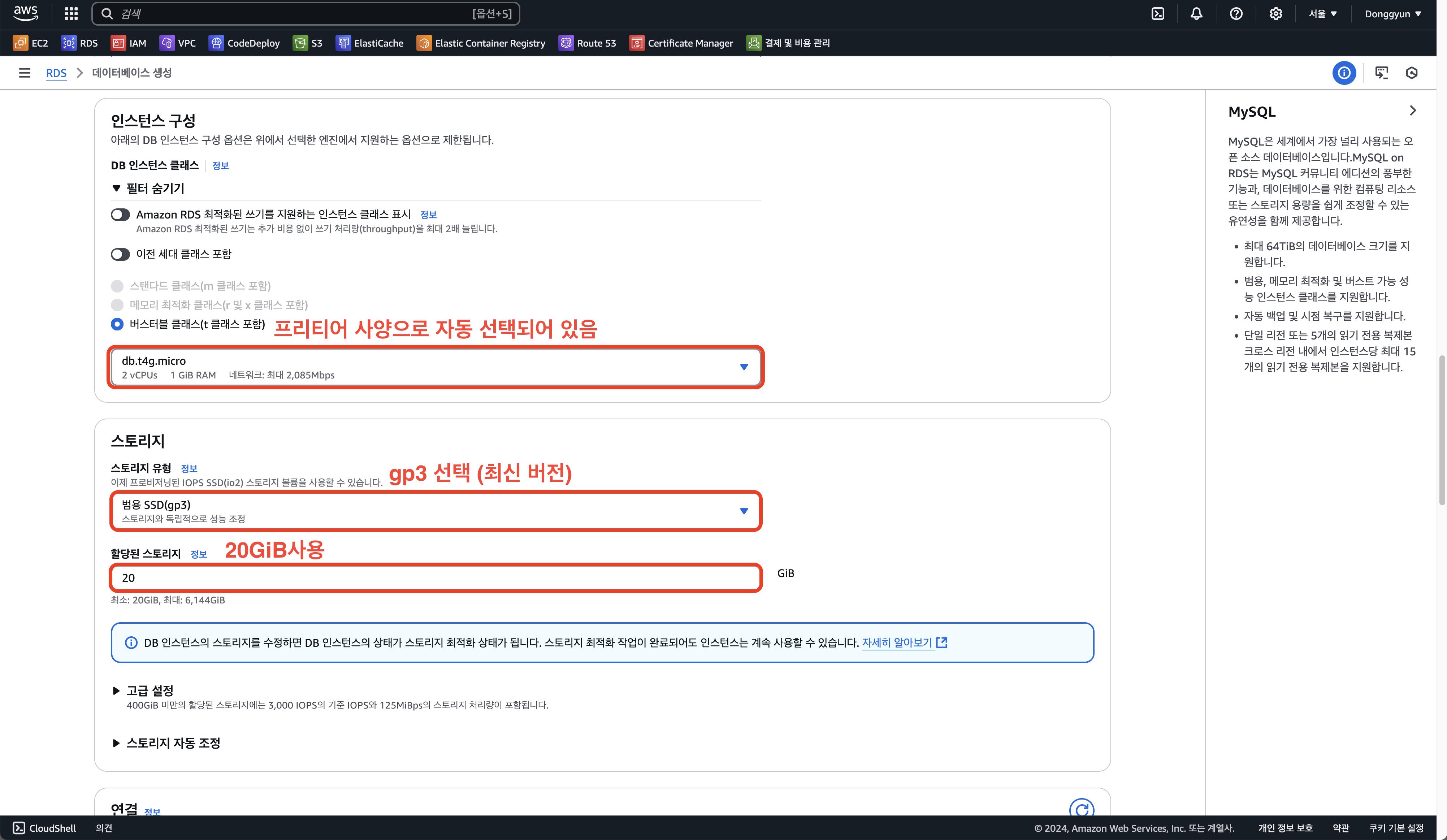Select 스탠다드 클래스 radio button
Screen dimensions: 1447x840
(x=117, y=286)
